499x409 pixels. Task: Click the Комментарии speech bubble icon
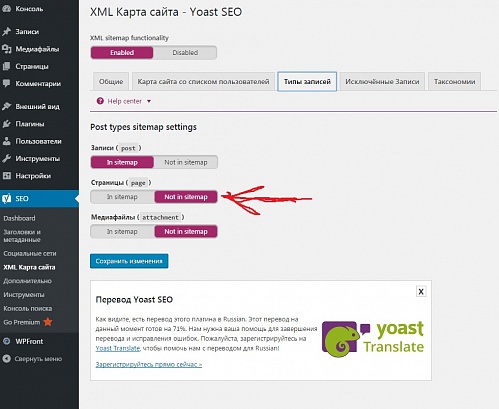pyautogui.click(x=6, y=84)
